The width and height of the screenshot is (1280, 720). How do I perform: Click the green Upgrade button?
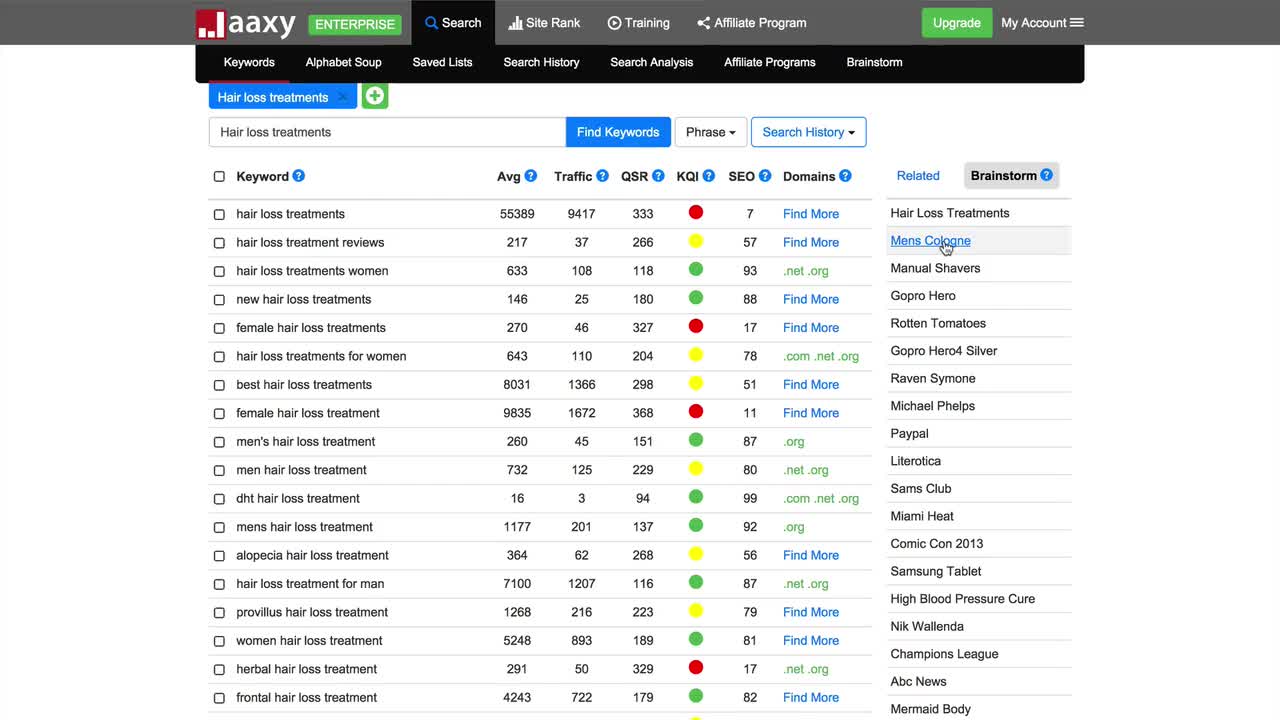[957, 23]
